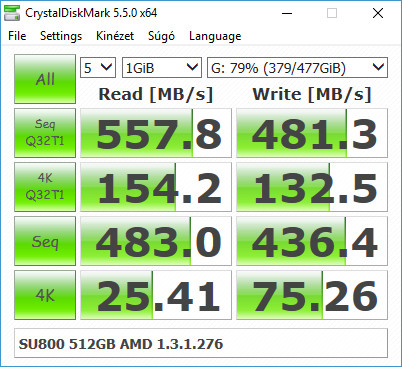Start the 4K test
Image resolution: width=402 pixels, height=367 pixels.
[x=45, y=295]
